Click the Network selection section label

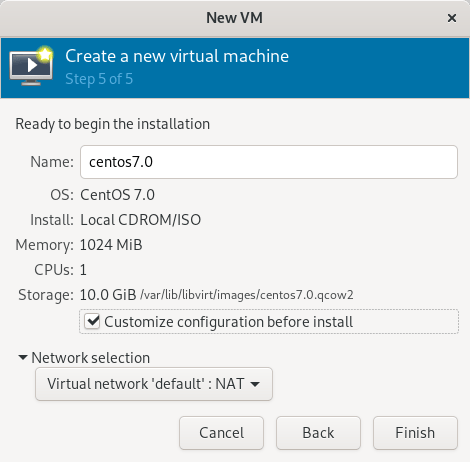coord(90,358)
